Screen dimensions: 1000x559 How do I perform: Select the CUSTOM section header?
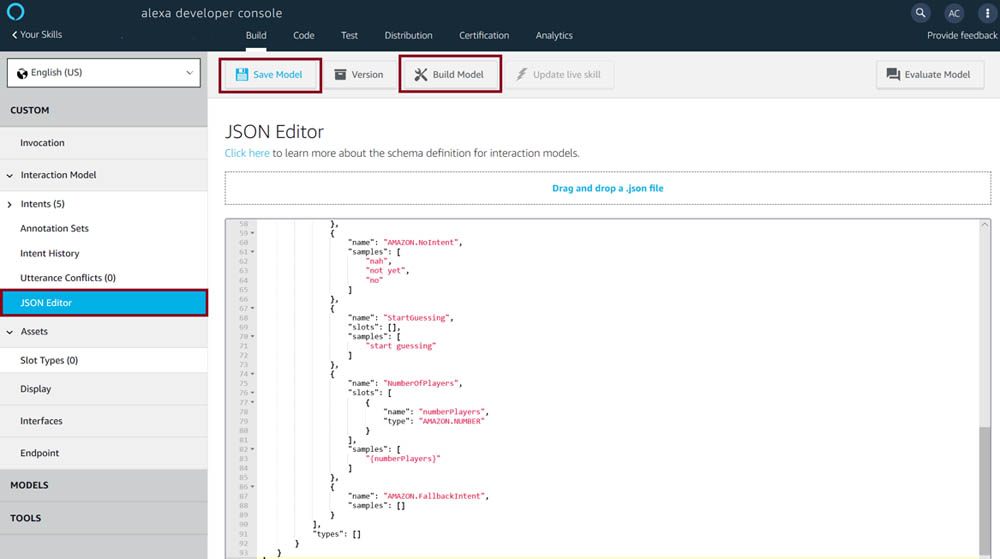click(103, 110)
